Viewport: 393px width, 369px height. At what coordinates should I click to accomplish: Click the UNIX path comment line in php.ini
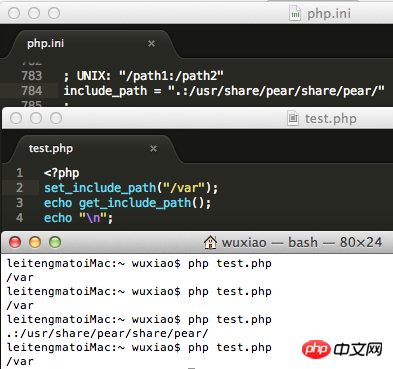[x=143, y=76]
